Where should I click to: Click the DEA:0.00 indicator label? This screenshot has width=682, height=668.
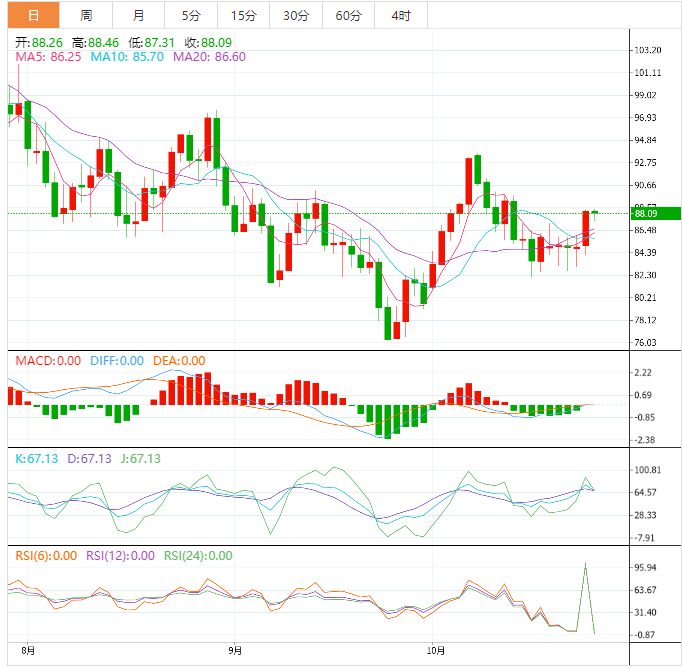tap(179, 361)
